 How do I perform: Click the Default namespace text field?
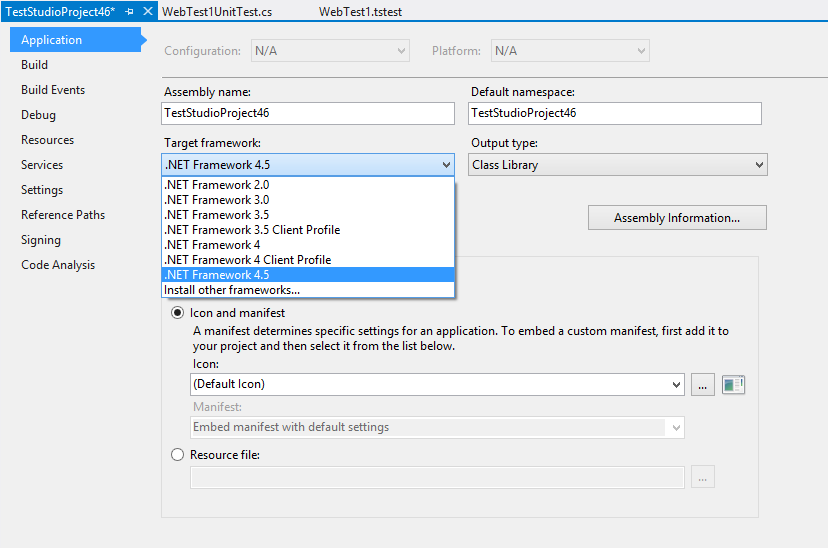[615, 113]
